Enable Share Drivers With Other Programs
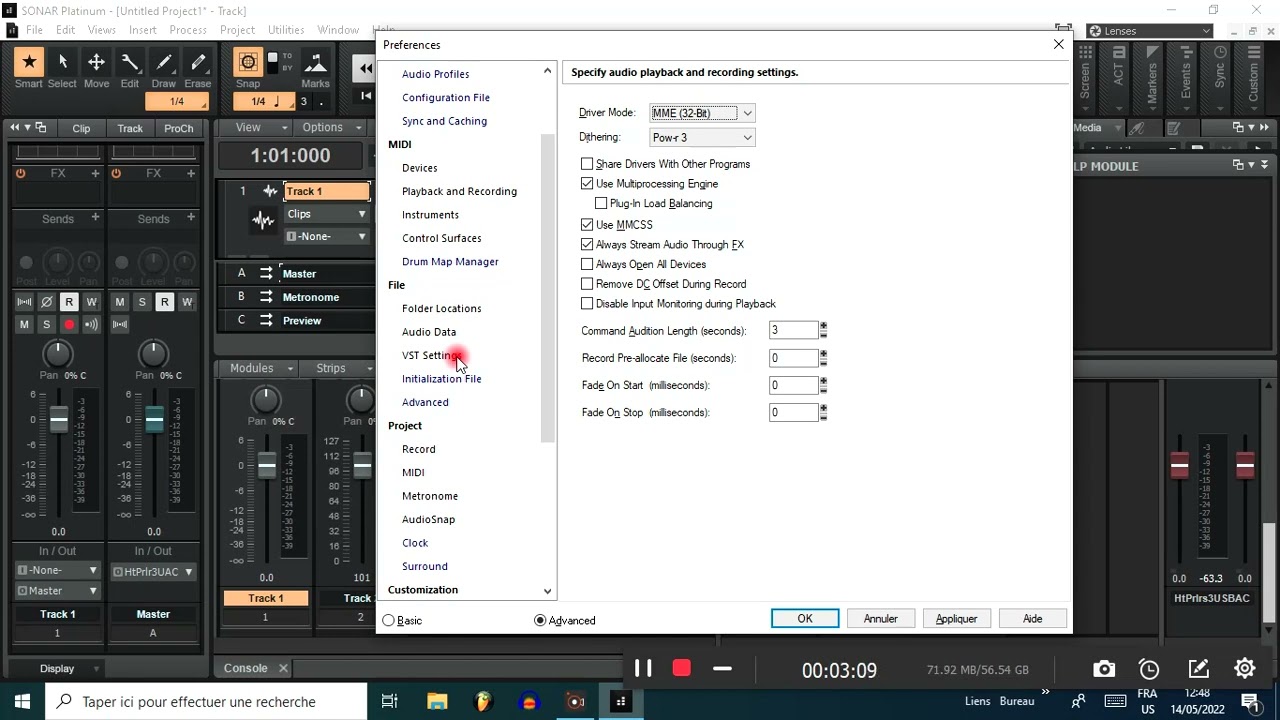1280x720 pixels. (587, 164)
